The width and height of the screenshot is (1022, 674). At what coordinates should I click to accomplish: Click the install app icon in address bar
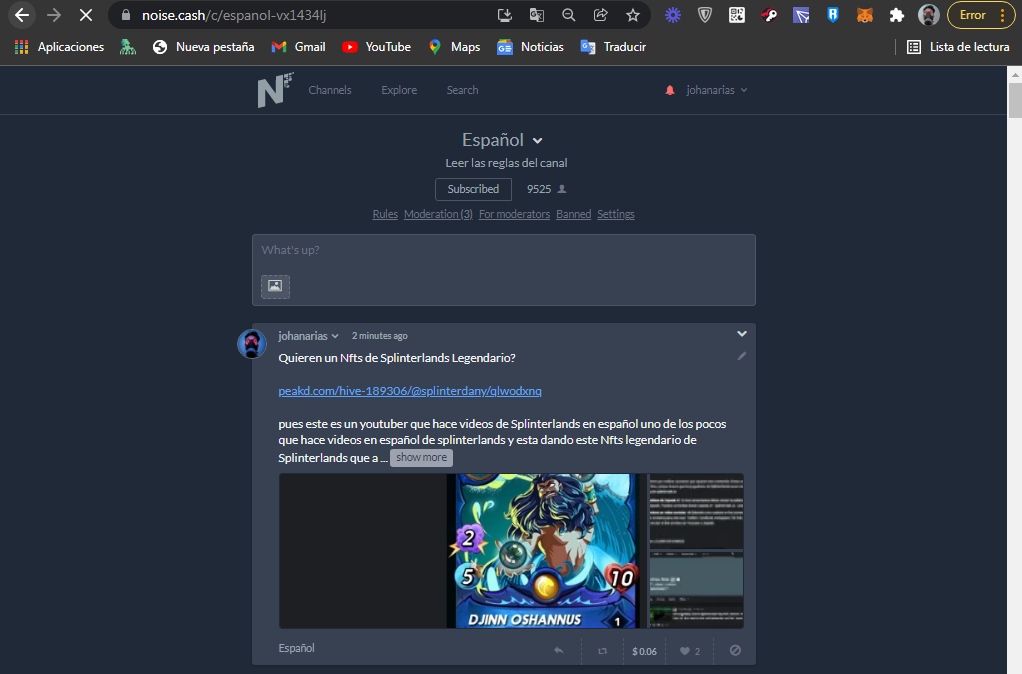[x=504, y=15]
